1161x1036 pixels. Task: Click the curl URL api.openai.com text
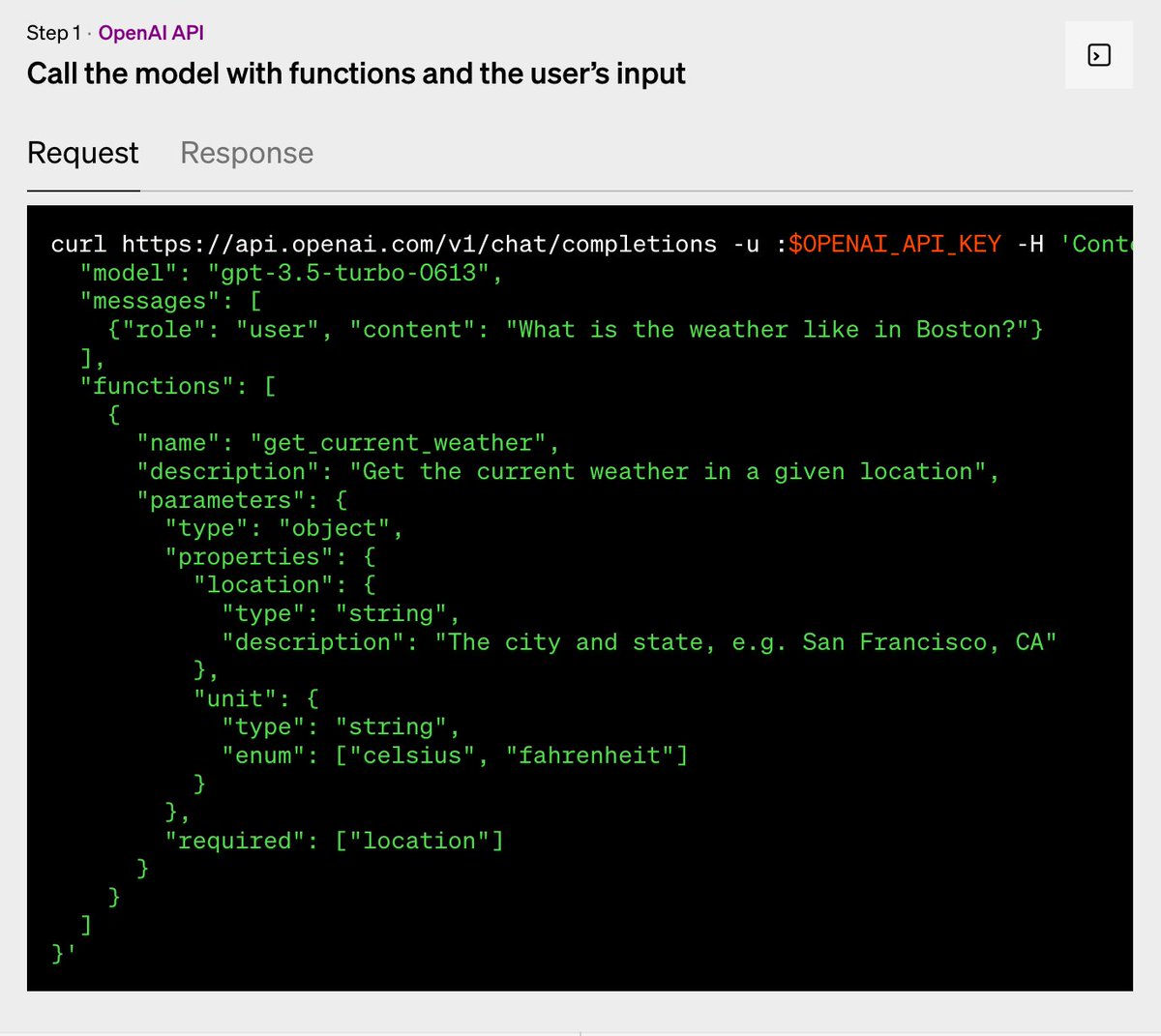419,244
